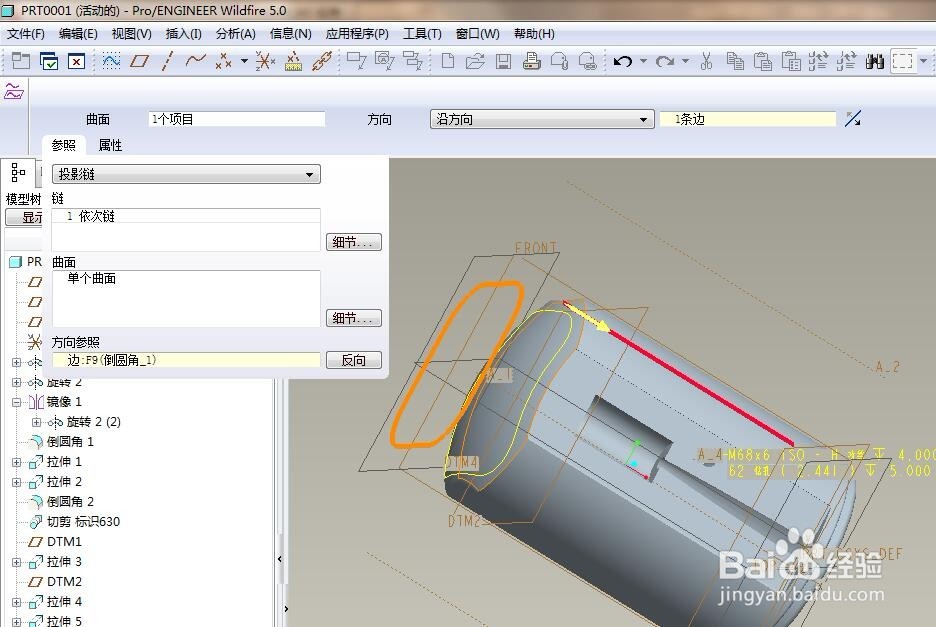Click the copy icon
Viewport: 936px width, 627px height.
[735, 61]
